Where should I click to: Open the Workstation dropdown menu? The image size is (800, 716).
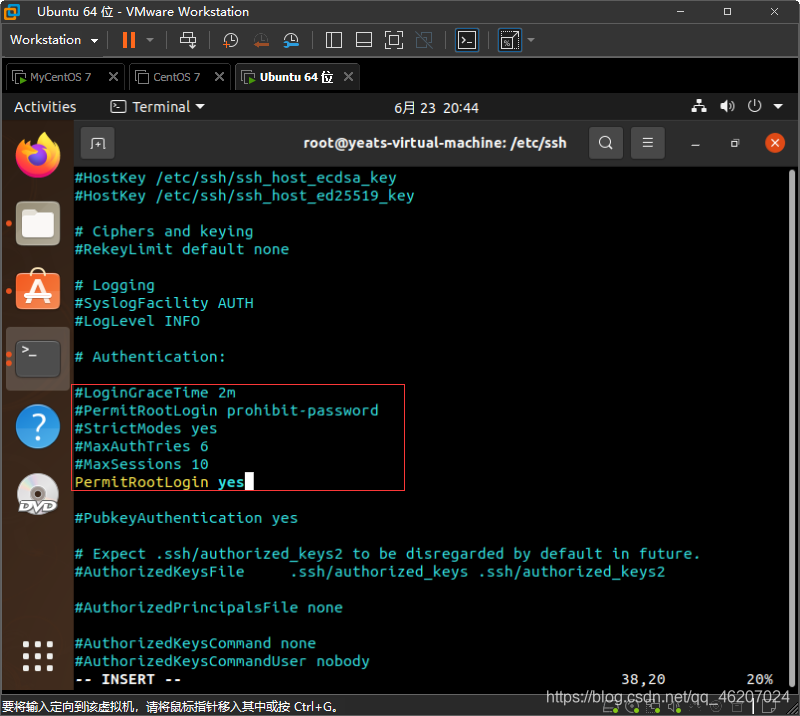(54, 40)
